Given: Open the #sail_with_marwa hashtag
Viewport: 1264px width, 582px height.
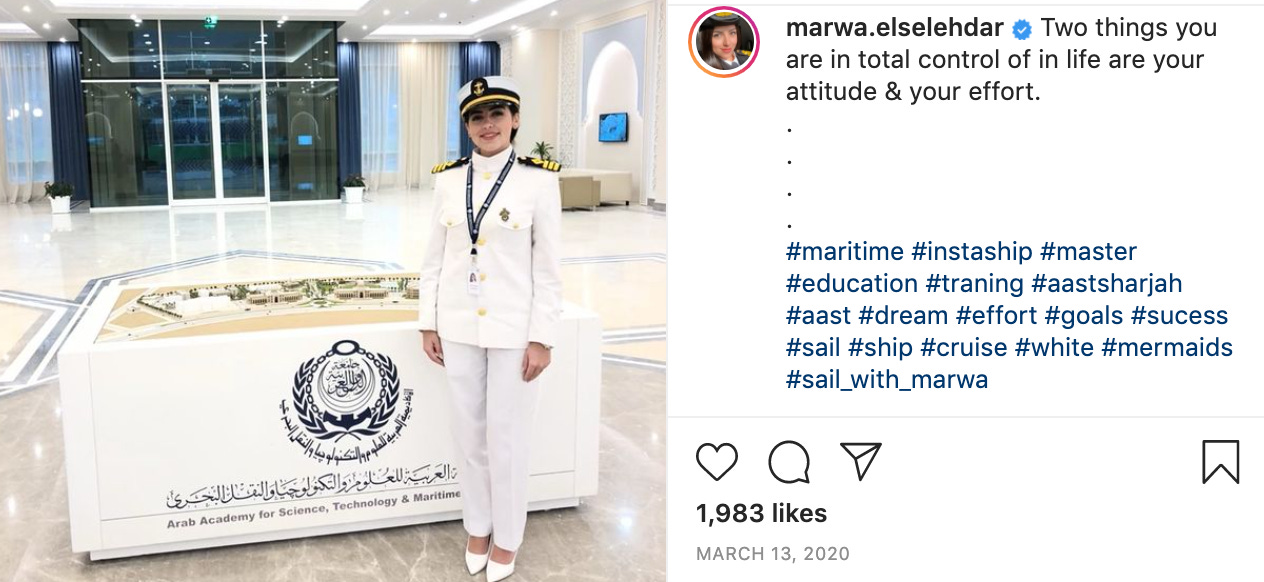Looking at the screenshot, I should (x=887, y=379).
